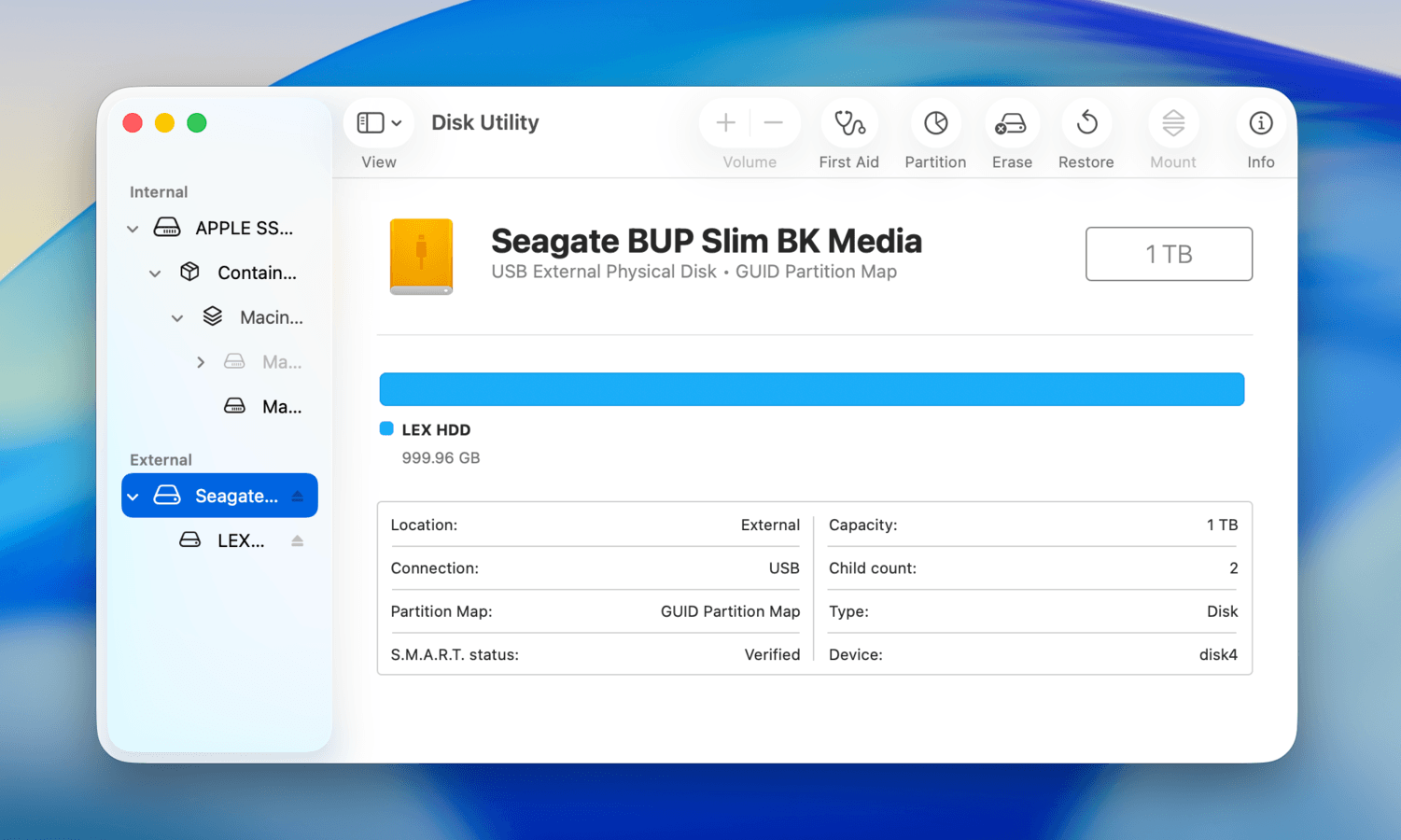Click the Internal section header
Image resolution: width=1401 pixels, height=840 pixels.
159,192
